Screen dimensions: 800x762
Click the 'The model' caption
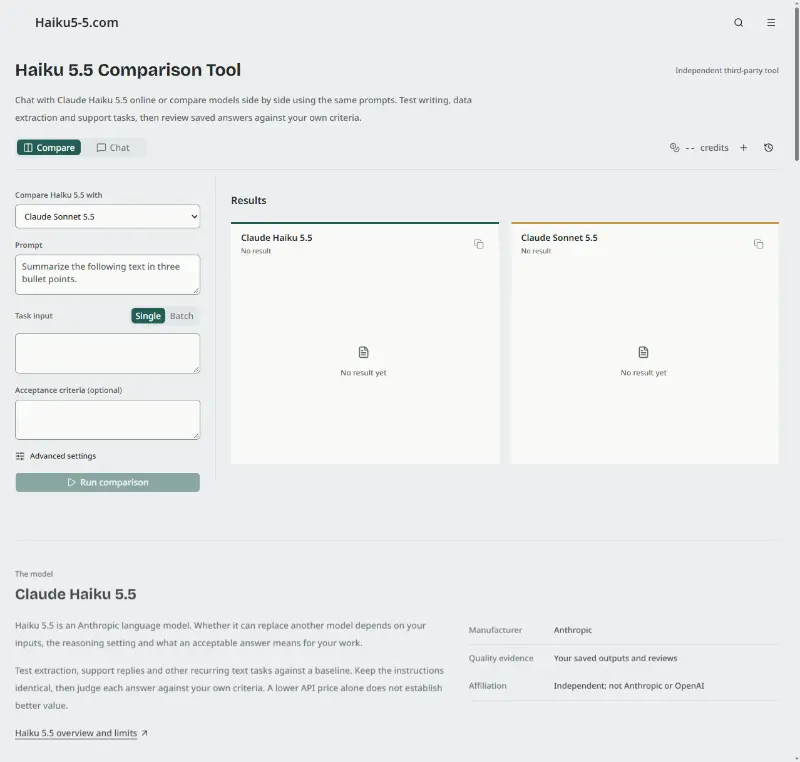pos(34,574)
